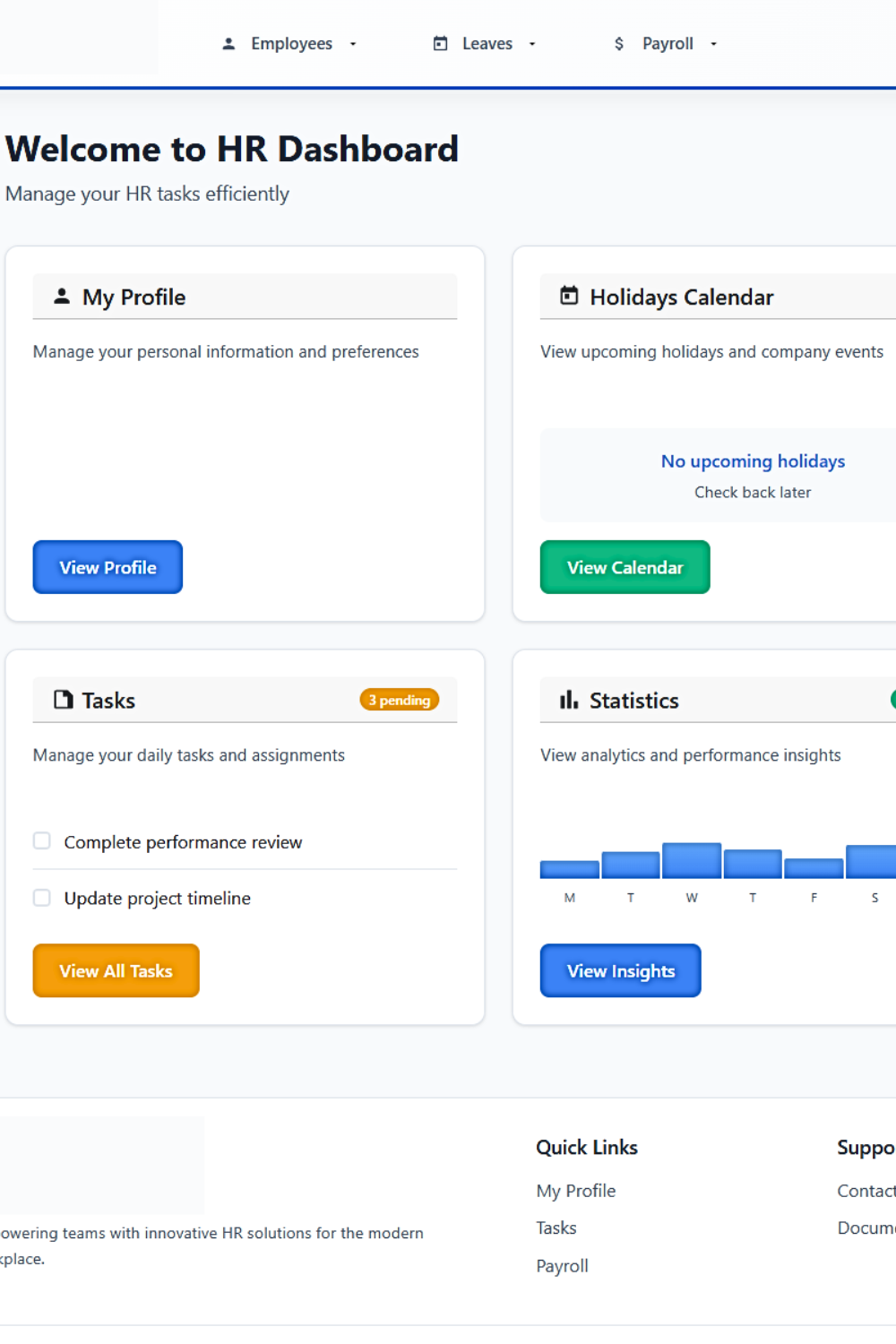Screen dimensions: 896x1344
Task: Click the 3 pending badge on Tasks card
Action: [x=400, y=700]
